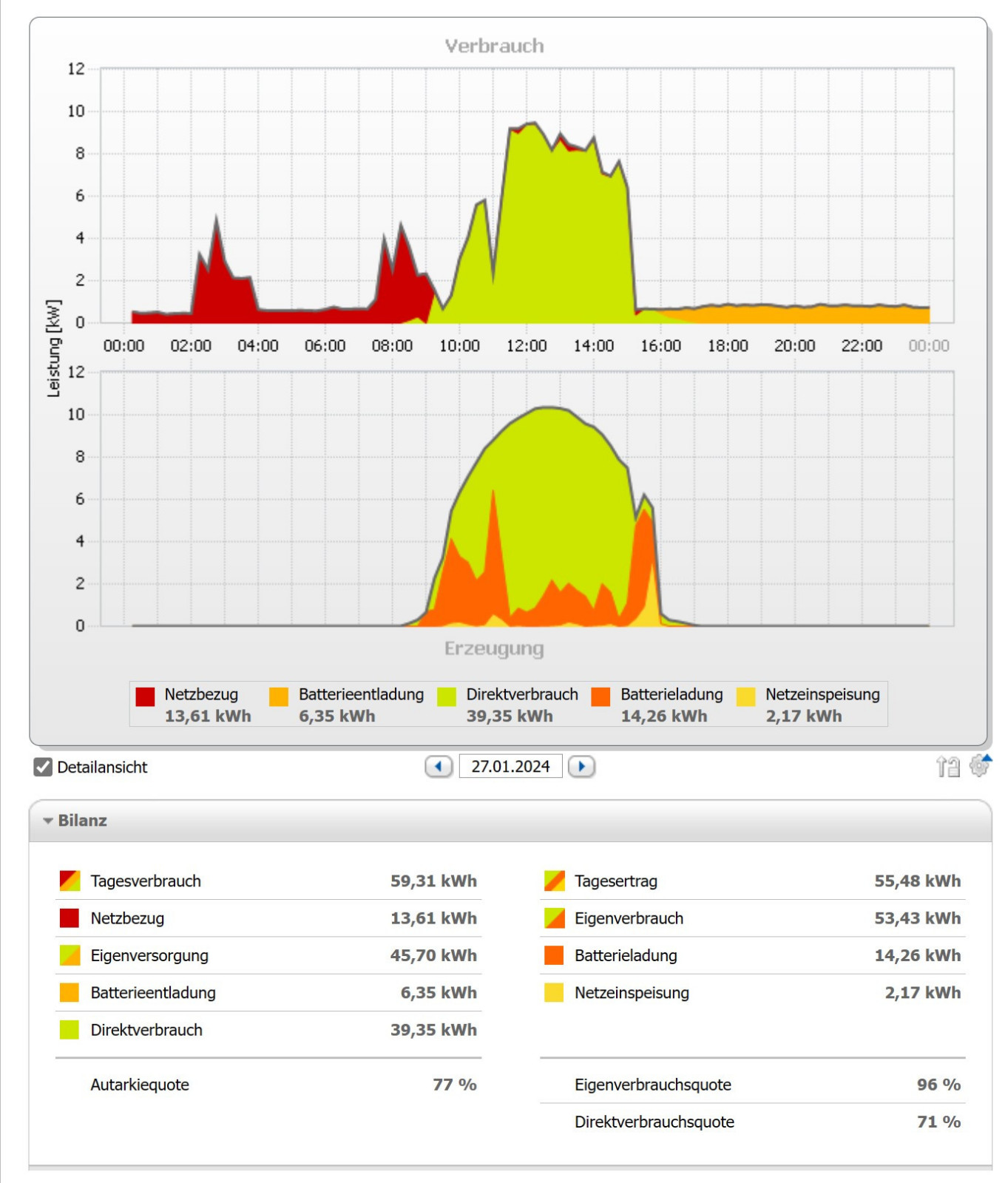Go to previous day with left arrow
Screen dimensions: 1008x1183
pos(439,767)
